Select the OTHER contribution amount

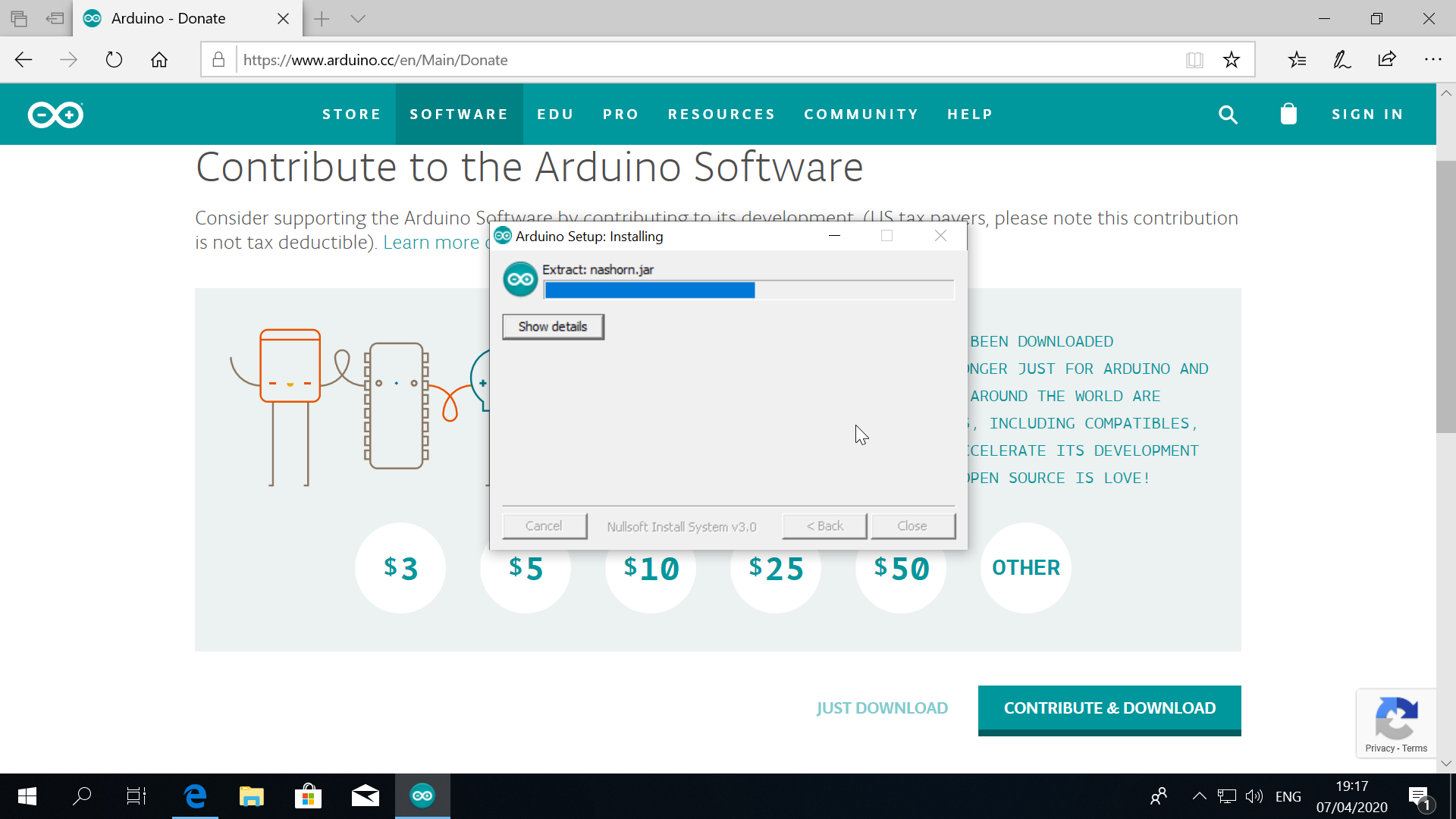click(x=1026, y=568)
